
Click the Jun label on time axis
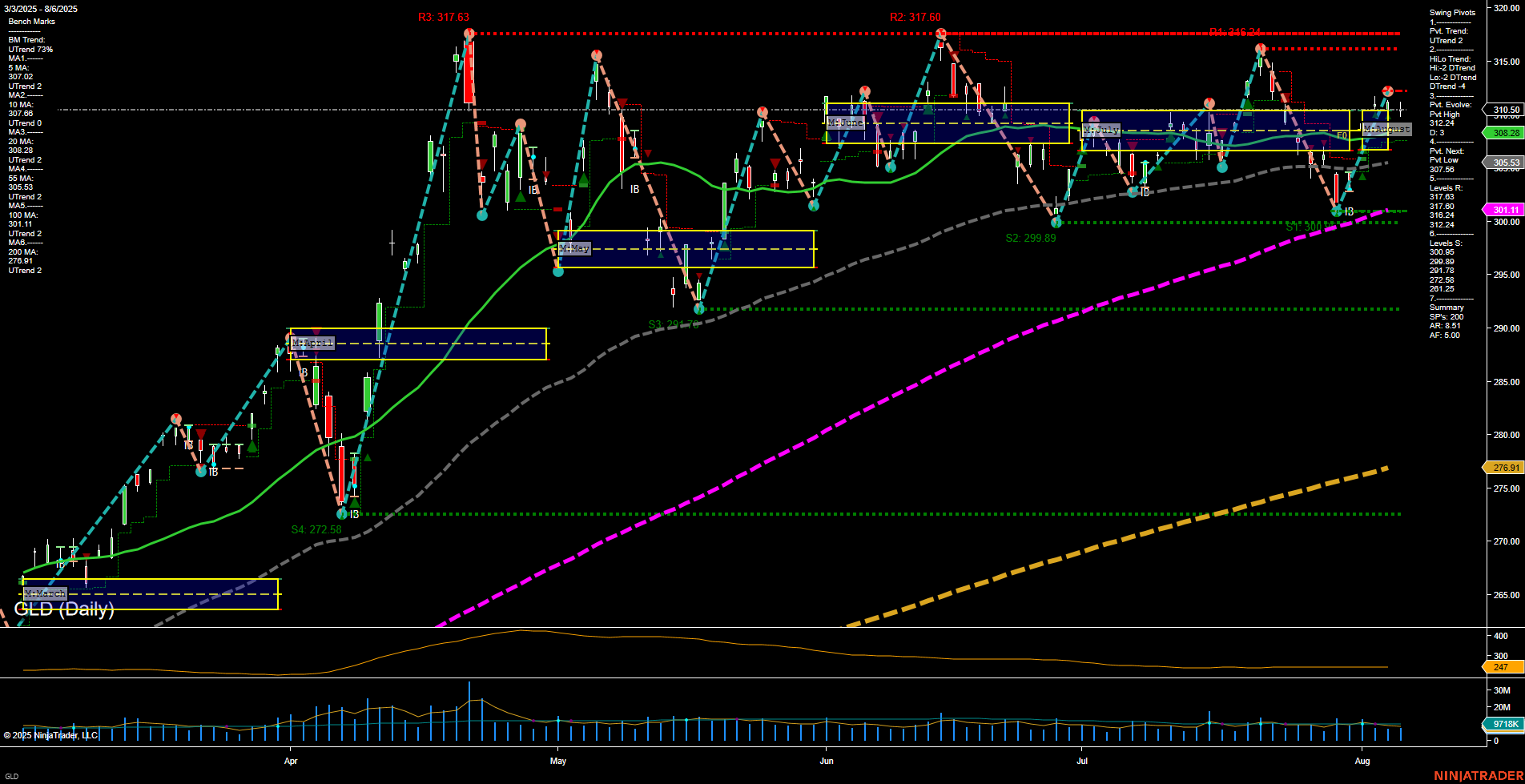[x=827, y=761]
